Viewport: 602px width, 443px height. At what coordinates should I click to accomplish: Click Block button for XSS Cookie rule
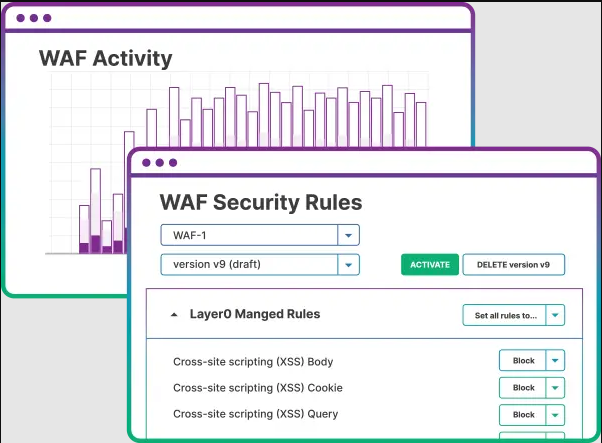(523, 388)
